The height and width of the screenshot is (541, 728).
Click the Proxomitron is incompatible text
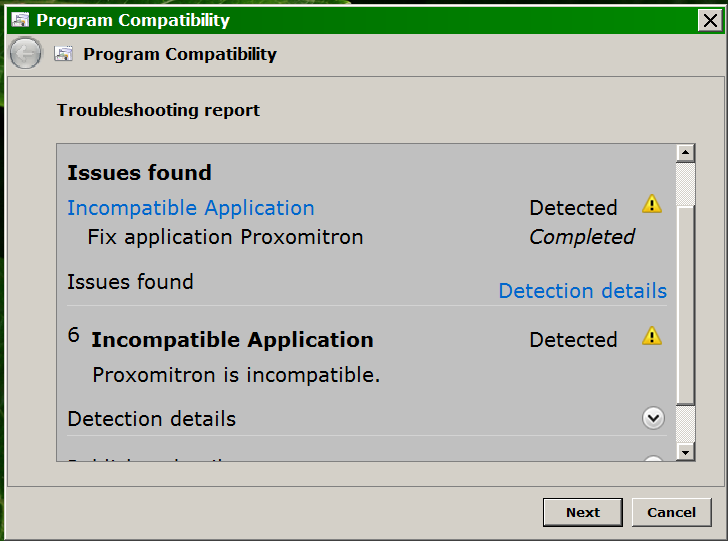(x=236, y=376)
